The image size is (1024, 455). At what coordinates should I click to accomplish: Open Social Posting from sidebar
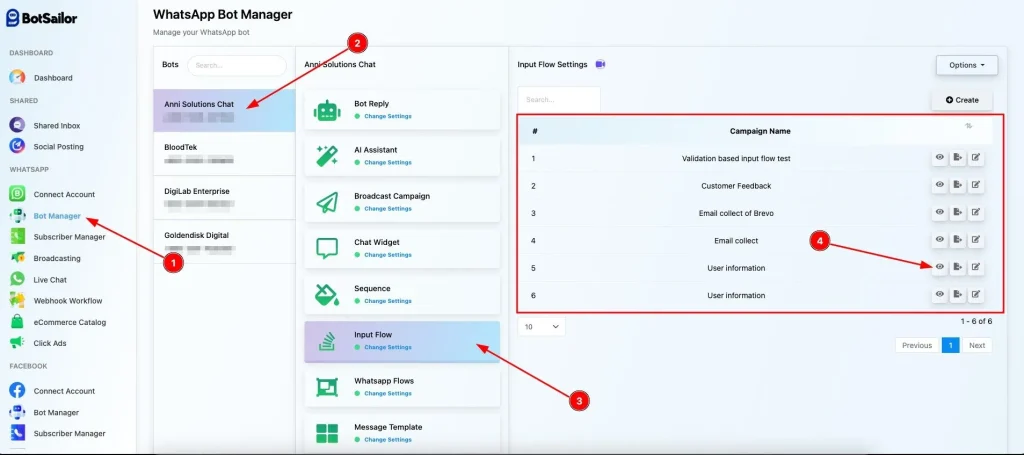click(58, 146)
